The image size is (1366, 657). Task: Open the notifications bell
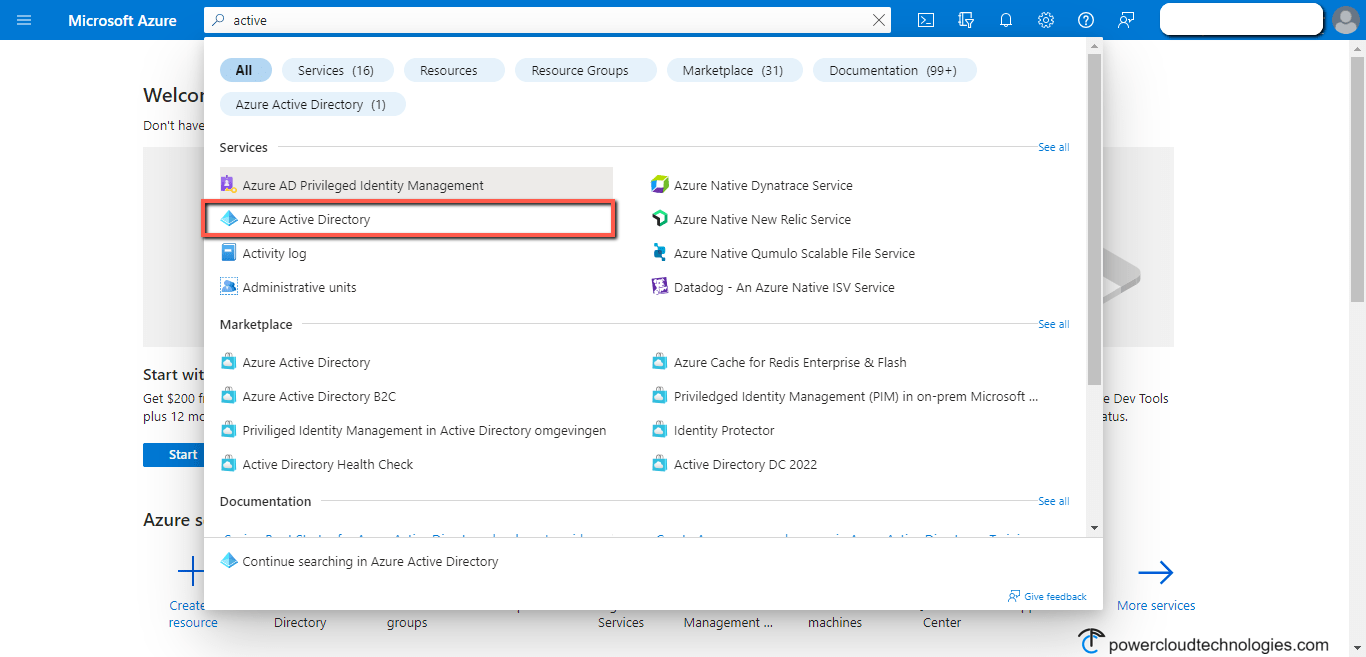click(x=1006, y=20)
